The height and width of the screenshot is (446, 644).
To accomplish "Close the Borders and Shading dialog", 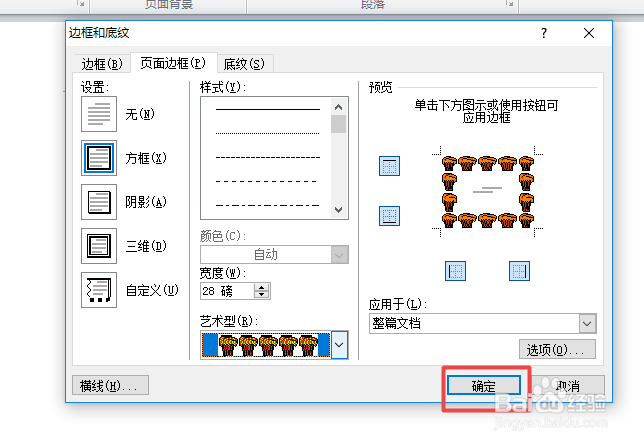I will point(589,33).
